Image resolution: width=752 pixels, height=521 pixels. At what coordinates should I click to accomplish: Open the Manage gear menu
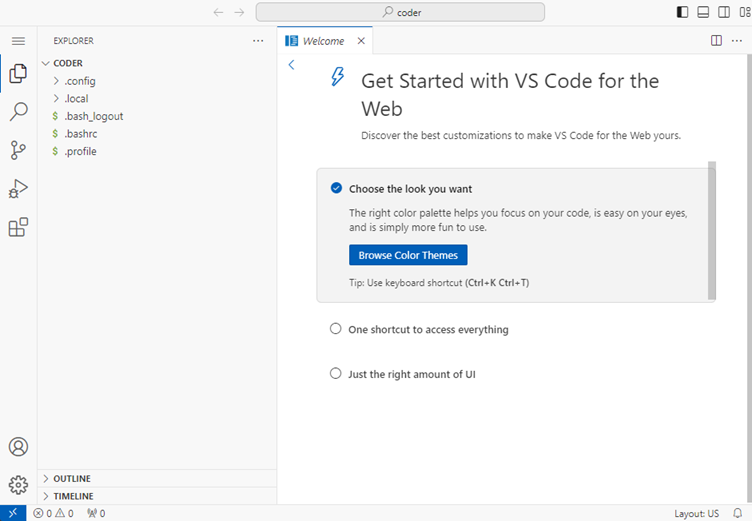pos(18,485)
